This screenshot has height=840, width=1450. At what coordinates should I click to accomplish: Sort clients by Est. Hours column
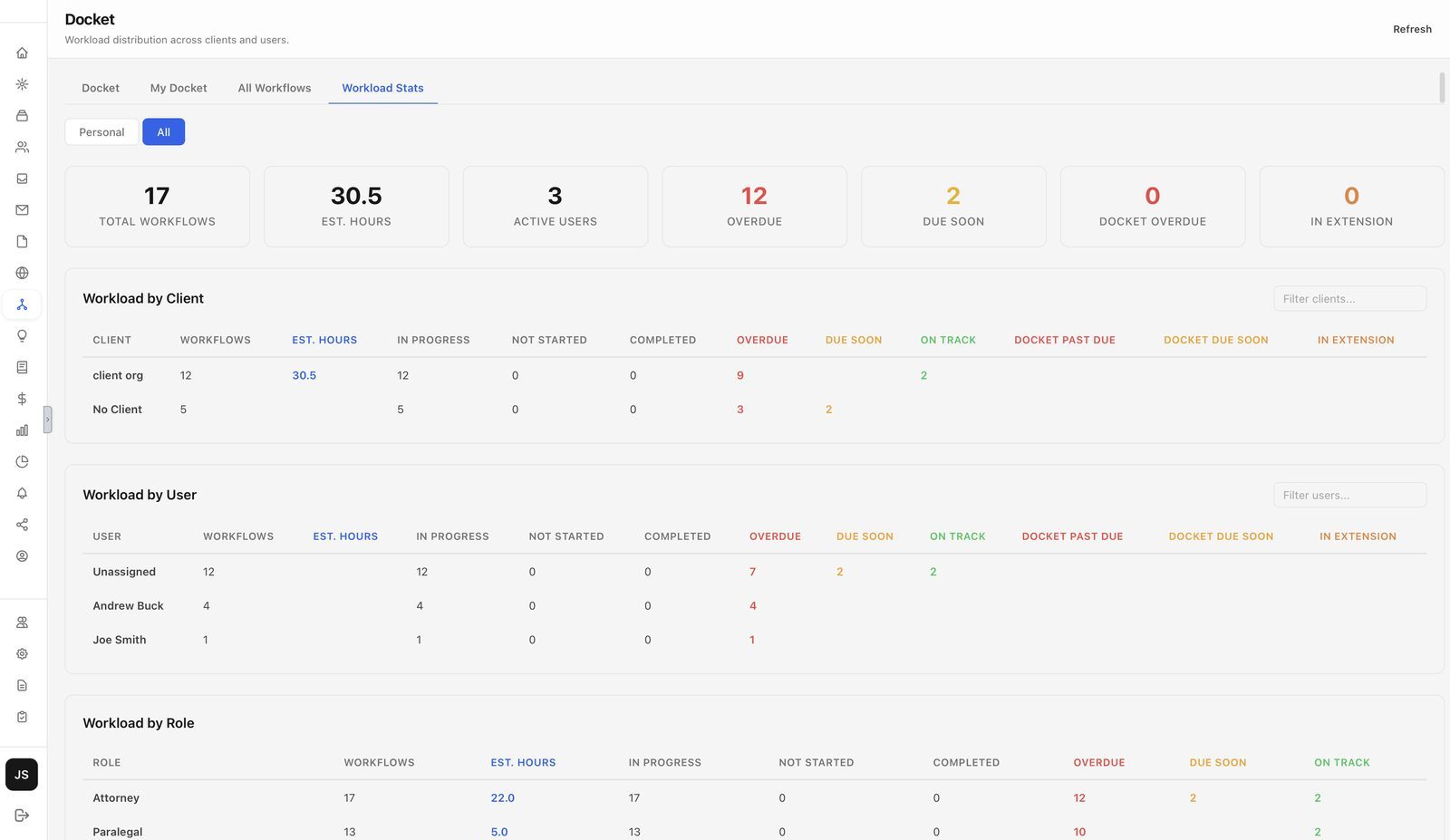[324, 340]
